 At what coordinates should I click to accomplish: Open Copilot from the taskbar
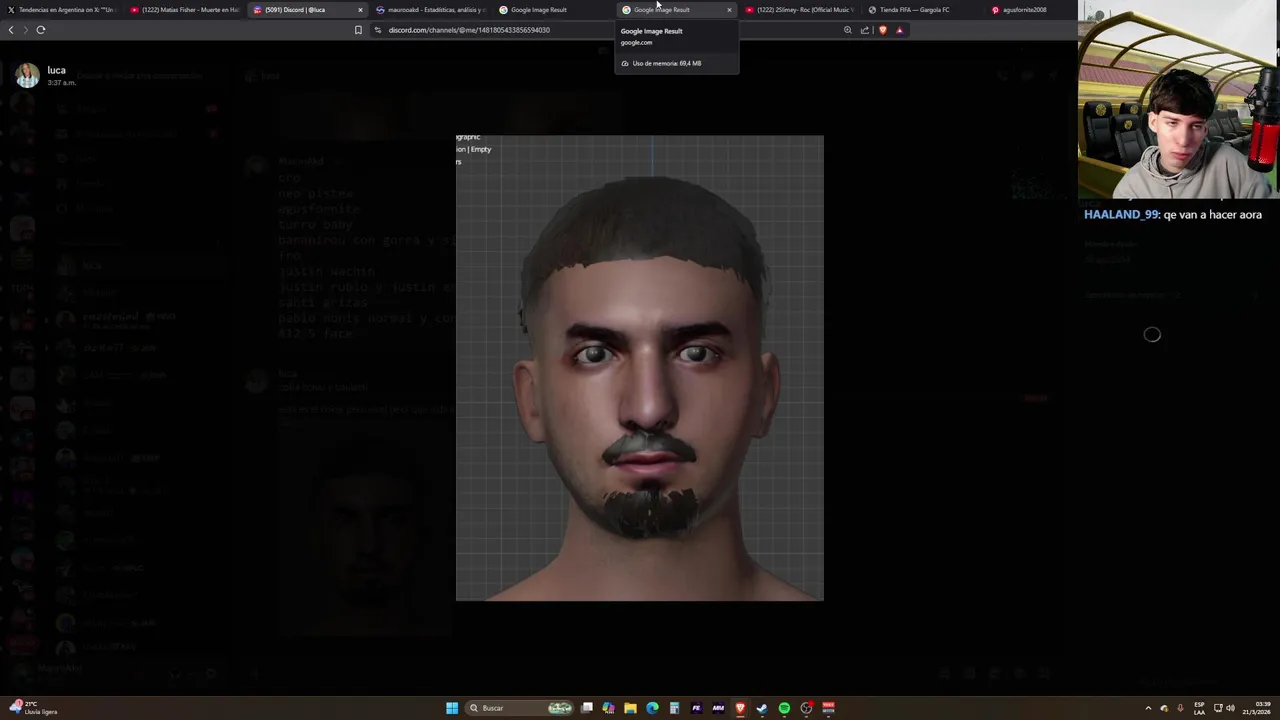pyautogui.click(x=608, y=708)
